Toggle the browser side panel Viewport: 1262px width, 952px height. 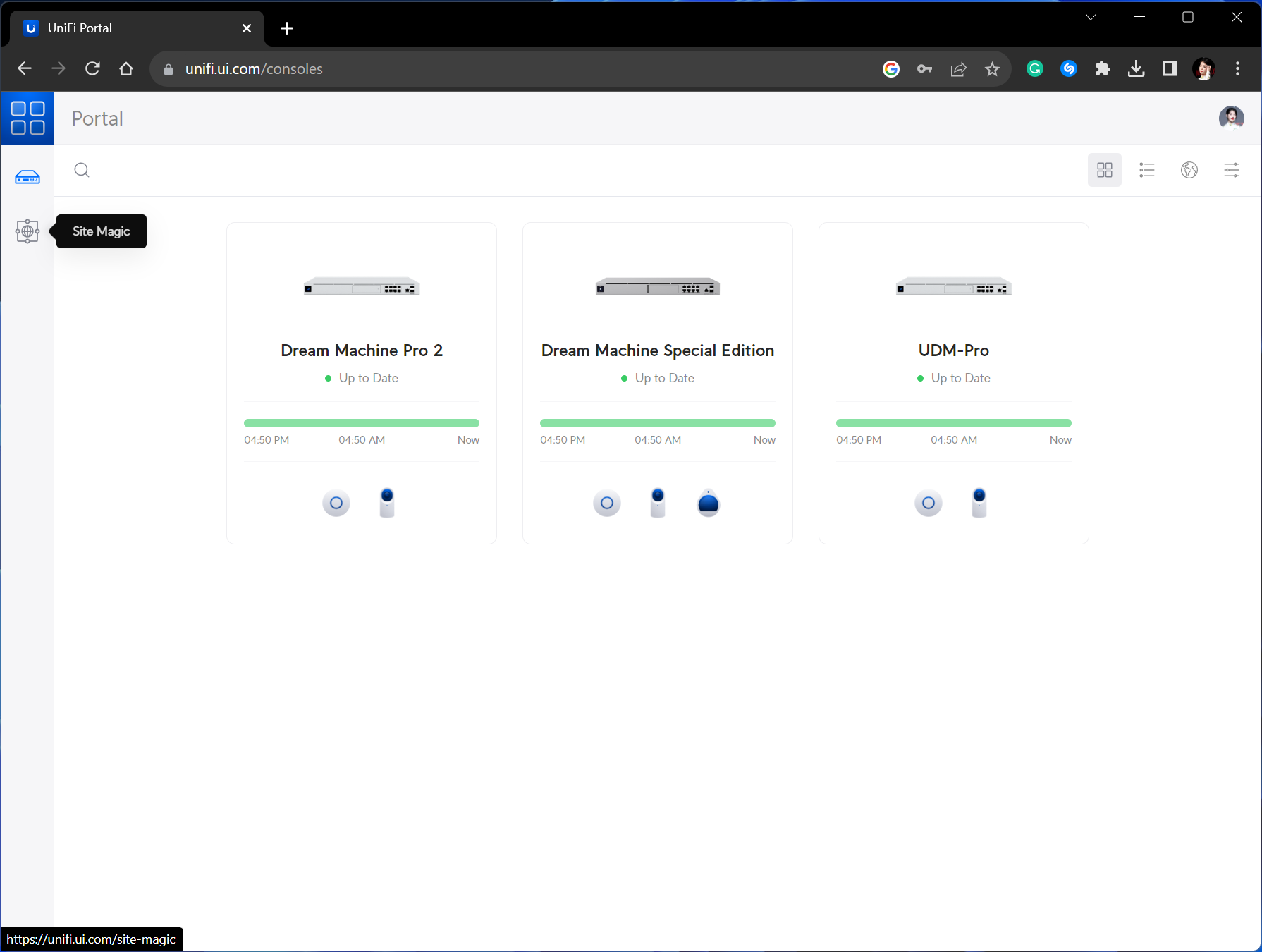[x=1170, y=68]
